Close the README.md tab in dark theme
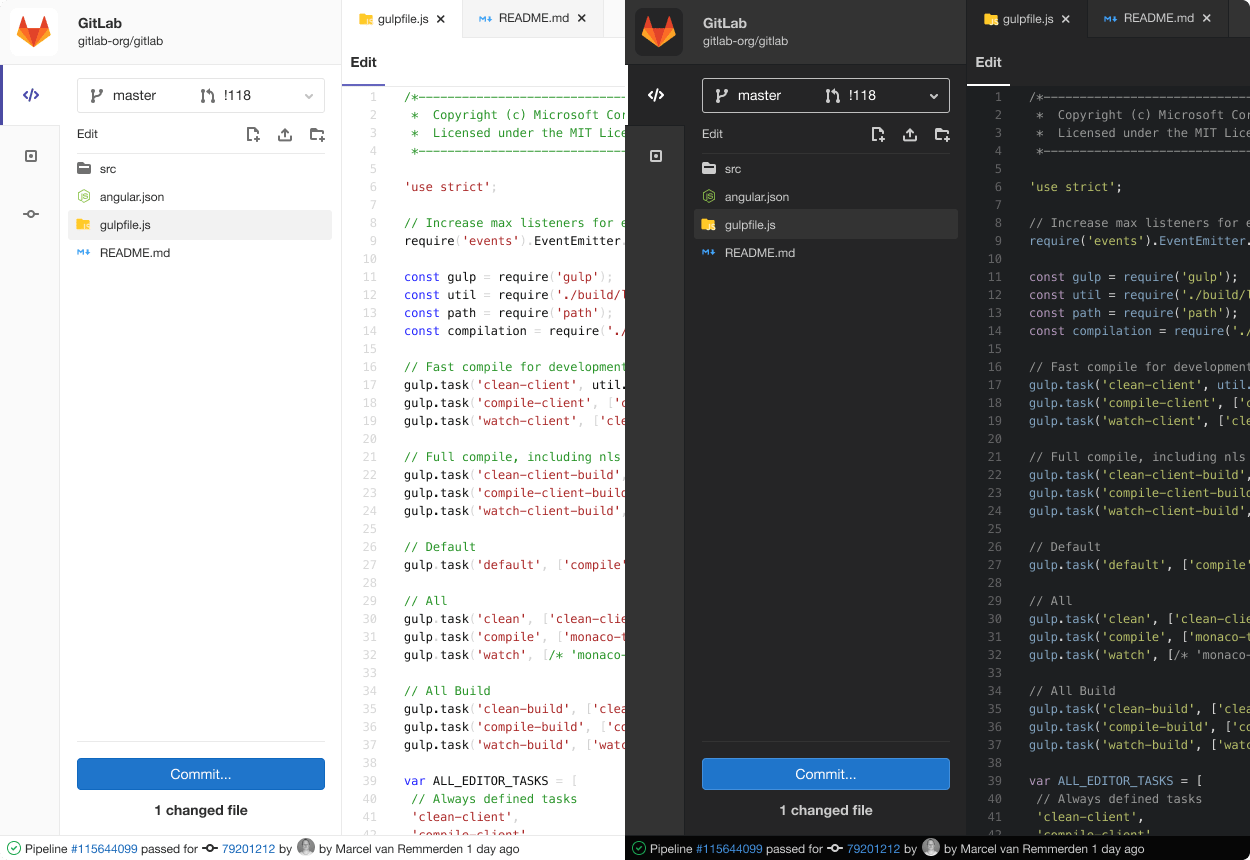Image resolution: width=1250 pixels, height=860 pixels. [x=1206, y=17]
